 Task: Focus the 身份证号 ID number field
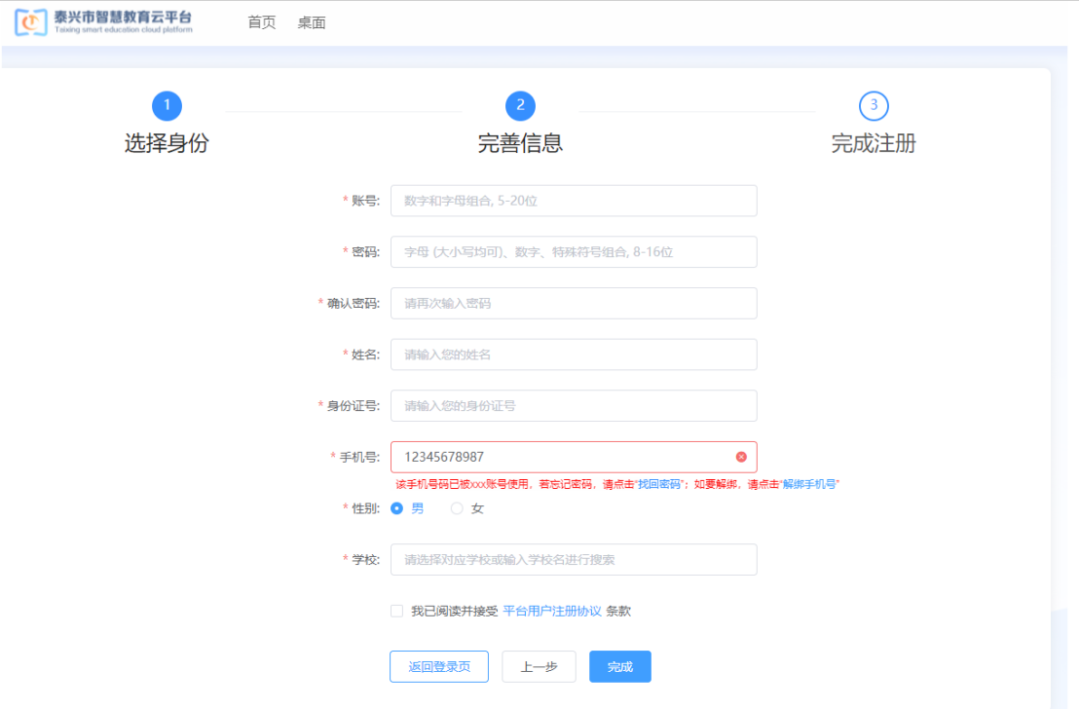tap(573, 406)
